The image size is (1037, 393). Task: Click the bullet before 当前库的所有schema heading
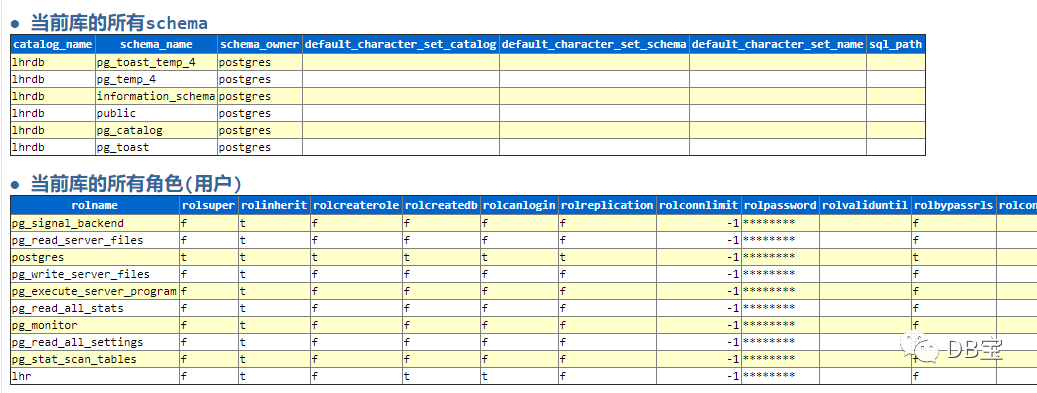click(x=15, y=24)
